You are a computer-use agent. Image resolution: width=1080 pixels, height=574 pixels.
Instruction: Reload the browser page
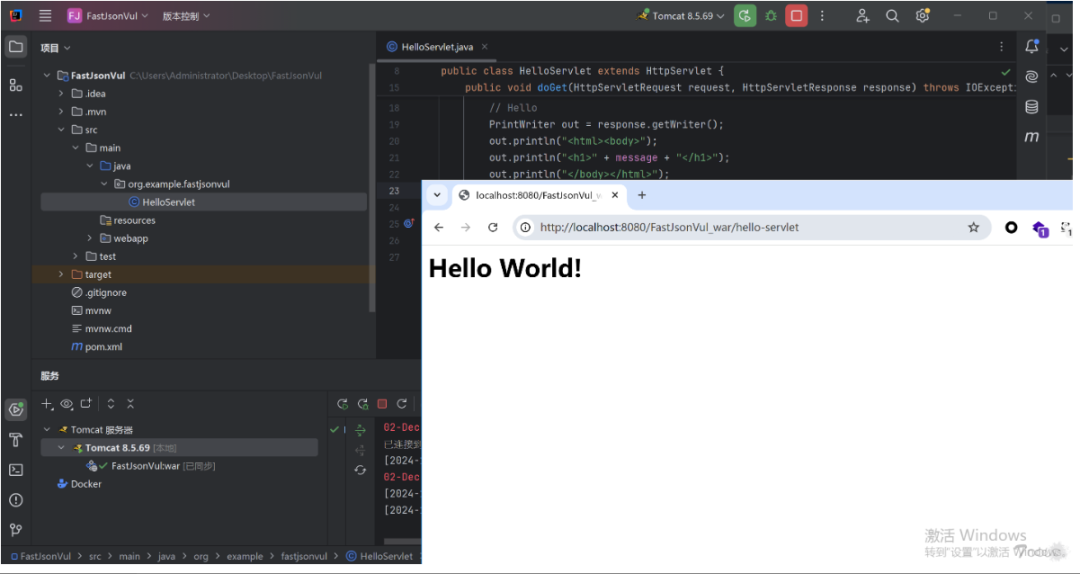pyautogui.click(x=493, y=227)
